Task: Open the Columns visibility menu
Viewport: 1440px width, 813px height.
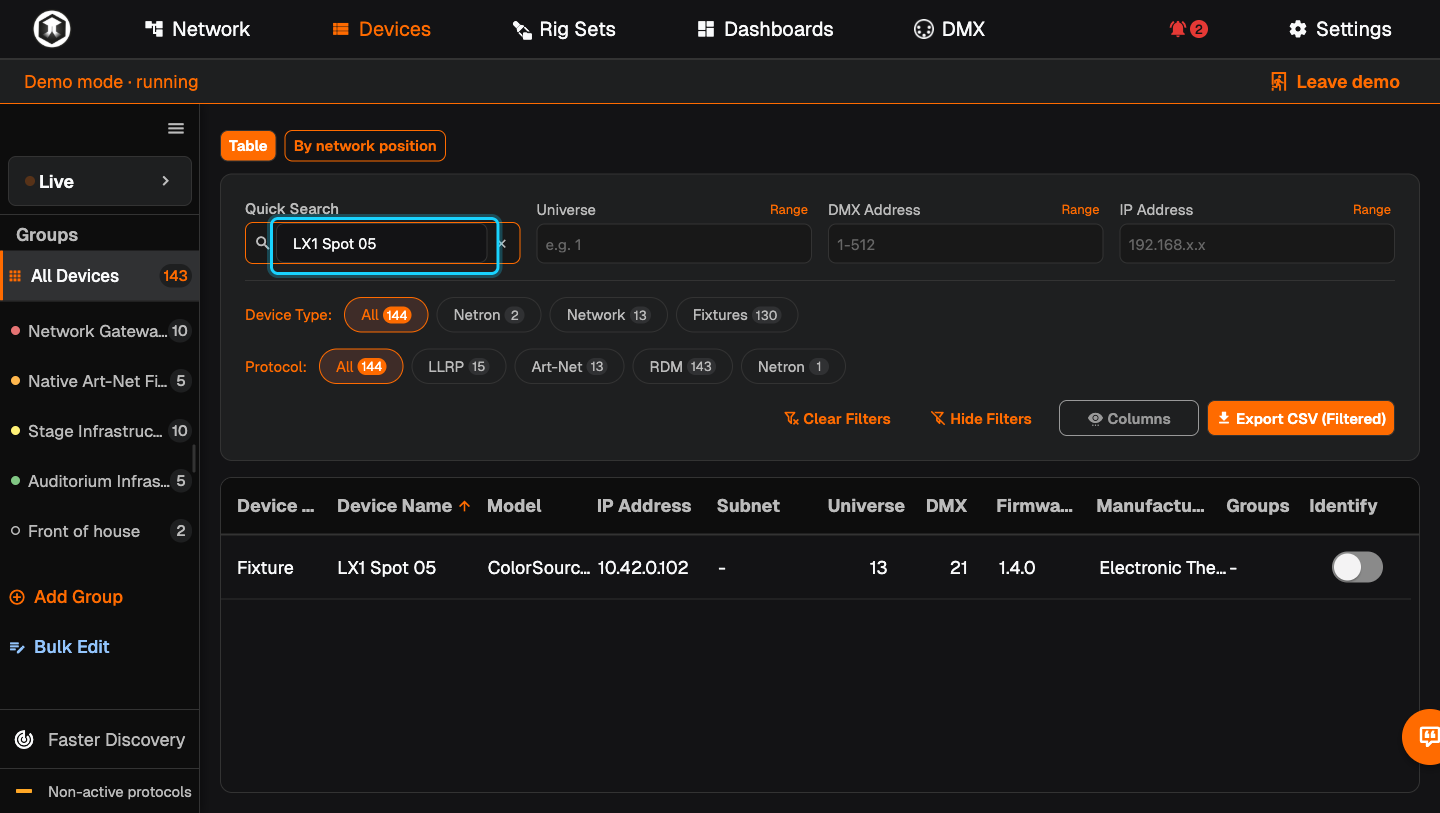Action: click(1128, 419)
